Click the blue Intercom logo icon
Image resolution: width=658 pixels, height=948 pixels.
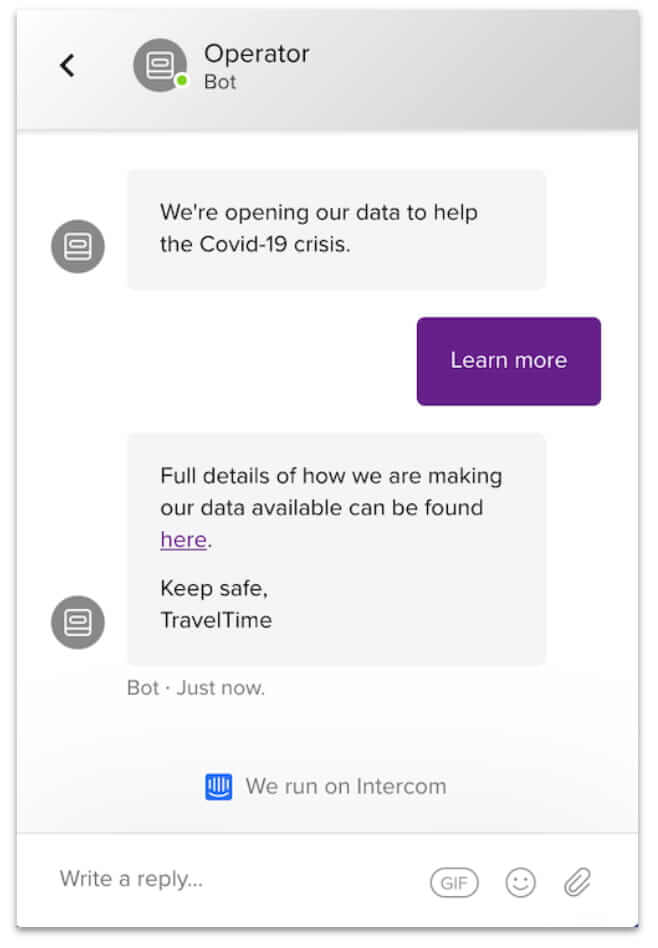click(x=218, y=787)
